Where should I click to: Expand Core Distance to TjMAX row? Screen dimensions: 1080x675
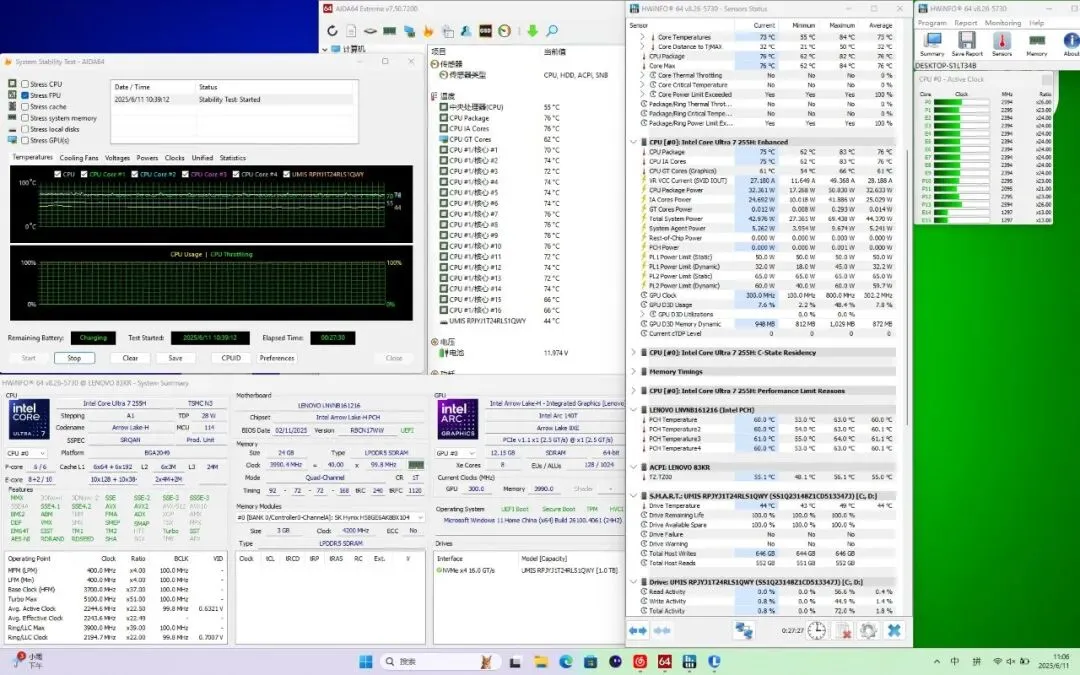(x=642, y=47)
